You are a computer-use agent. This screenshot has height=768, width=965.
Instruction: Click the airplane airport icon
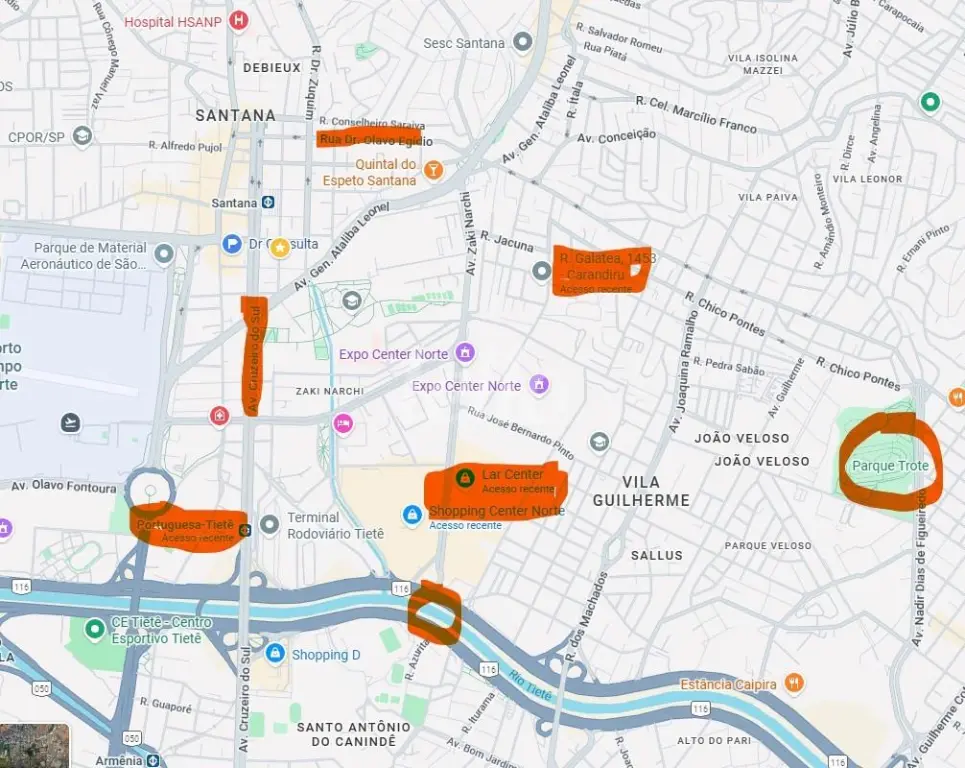(x=70, y=423)
